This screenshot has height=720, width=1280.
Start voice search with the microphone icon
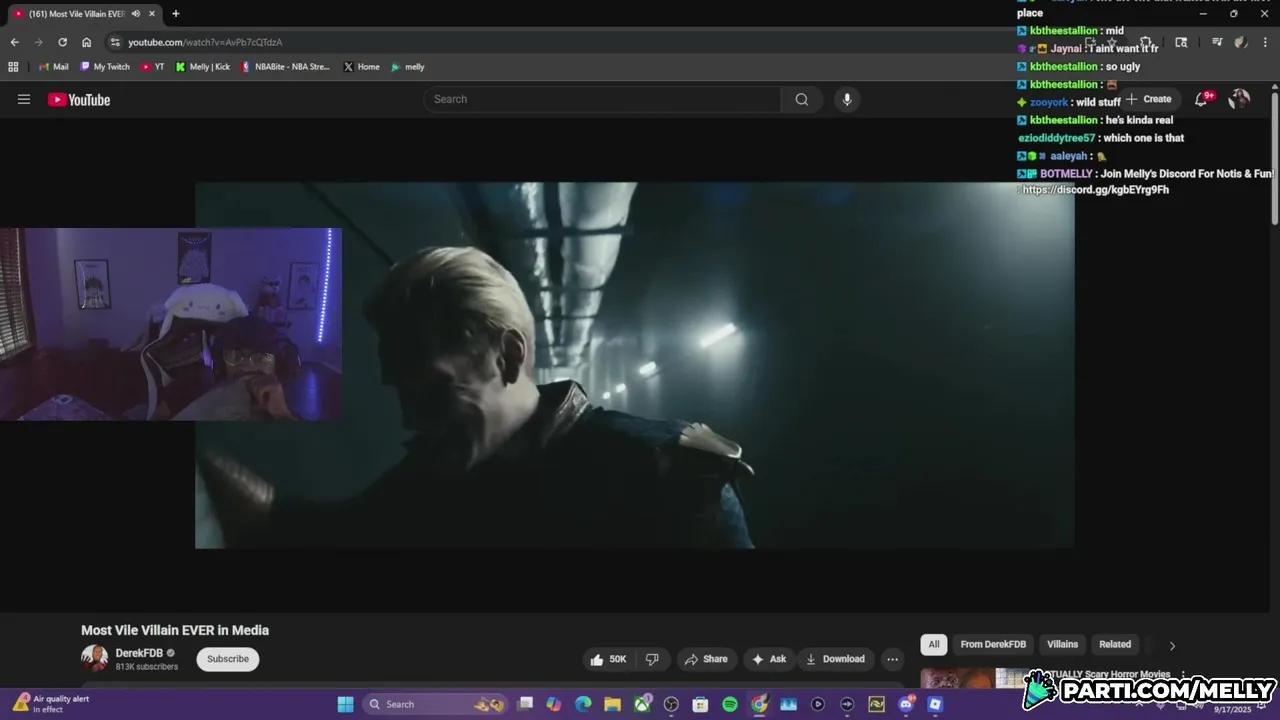coord(847,99)
